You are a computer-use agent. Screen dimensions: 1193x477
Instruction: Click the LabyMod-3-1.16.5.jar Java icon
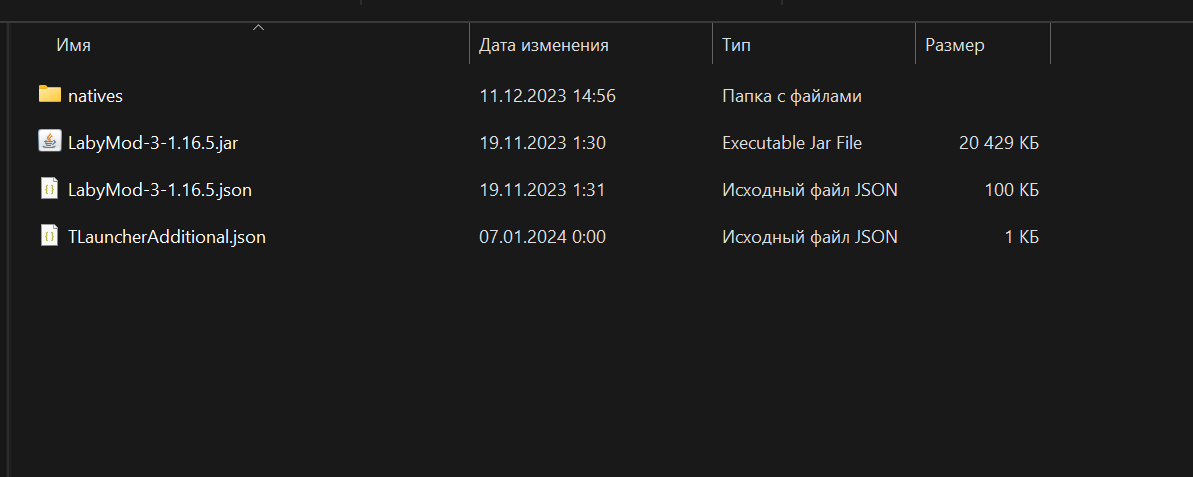pos(49,142)
